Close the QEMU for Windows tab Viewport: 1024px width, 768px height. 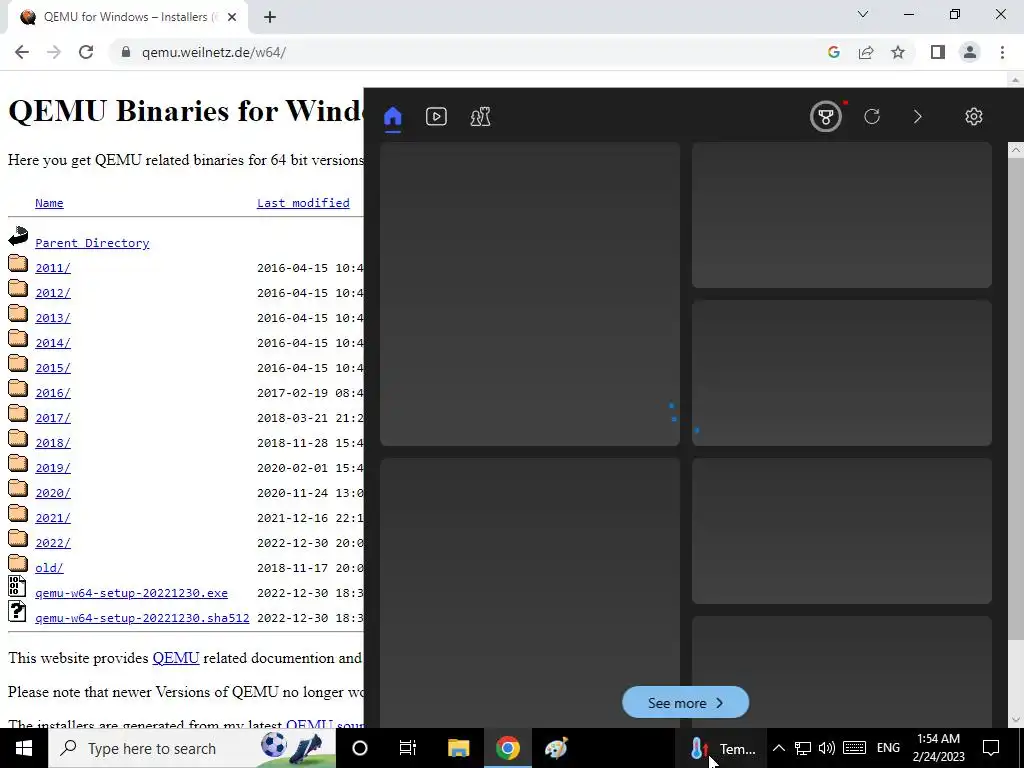pos(232,18)
